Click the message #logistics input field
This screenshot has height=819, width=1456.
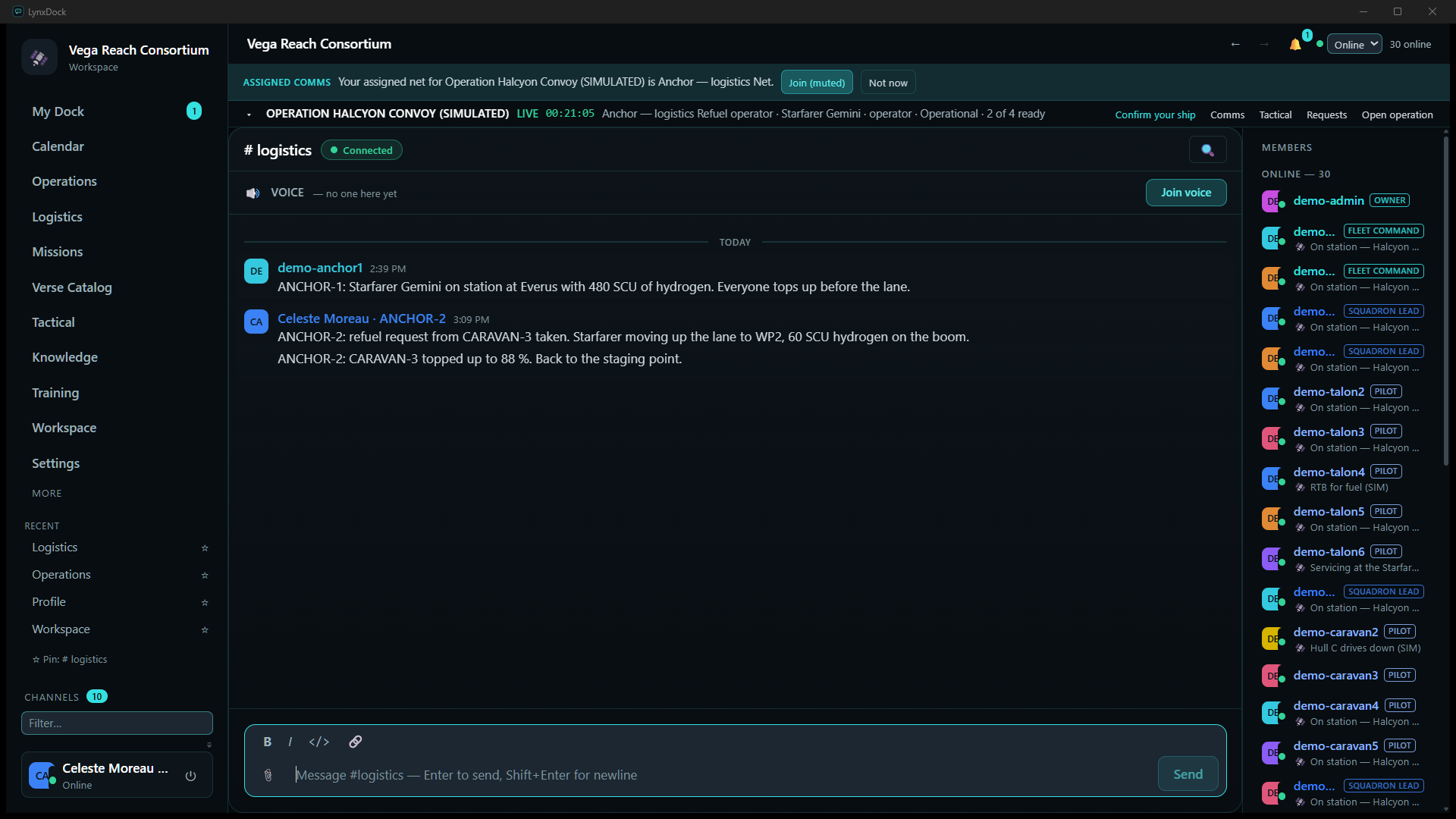722,775
